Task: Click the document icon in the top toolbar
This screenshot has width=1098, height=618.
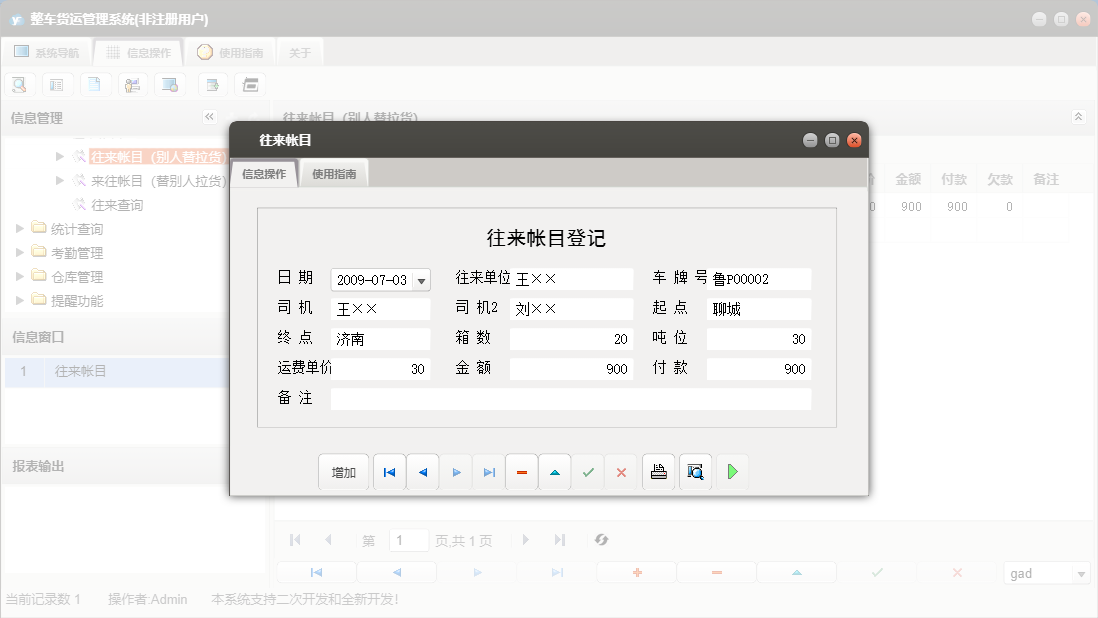Action: tap(95, 84)
